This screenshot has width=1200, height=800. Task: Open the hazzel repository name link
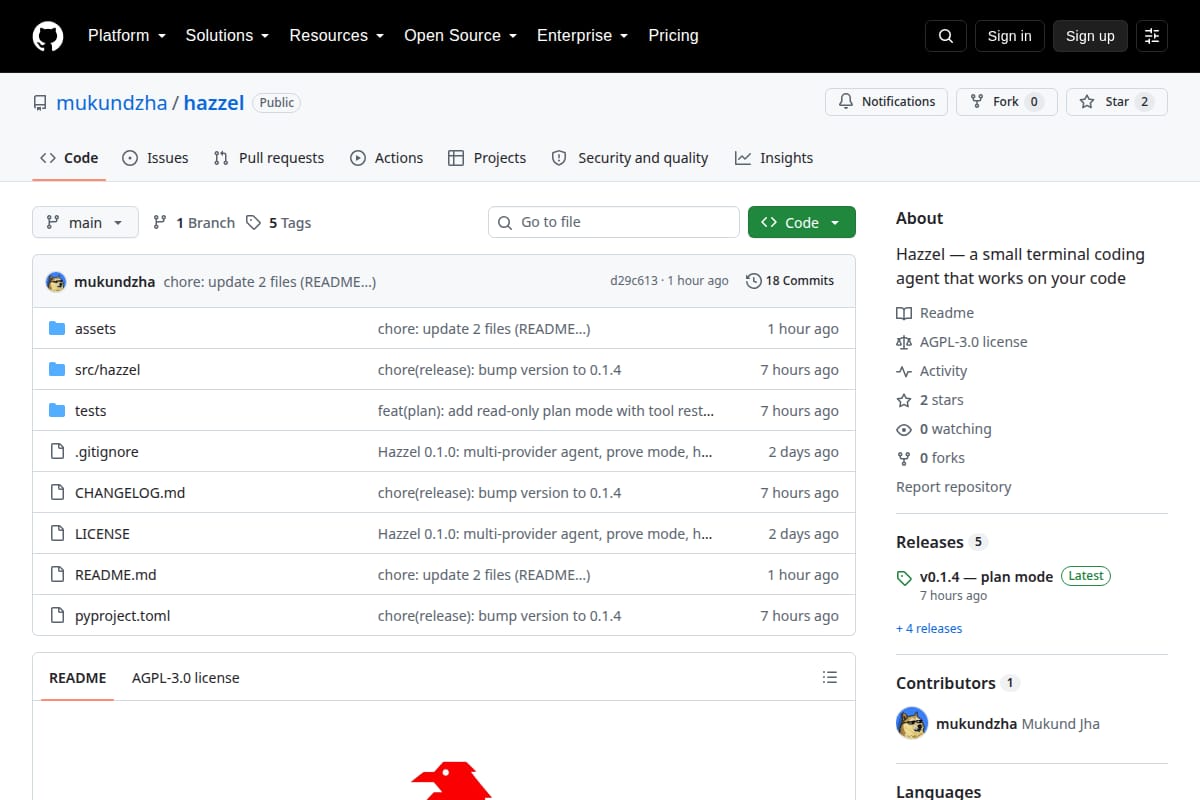214,103
